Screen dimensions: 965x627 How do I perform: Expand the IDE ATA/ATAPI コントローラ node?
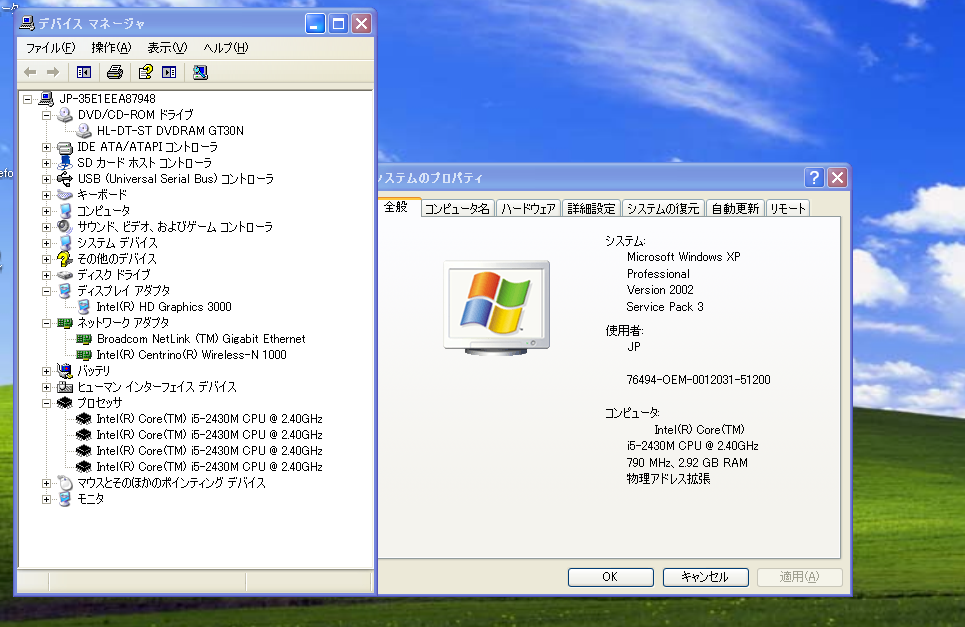point(46,147)
